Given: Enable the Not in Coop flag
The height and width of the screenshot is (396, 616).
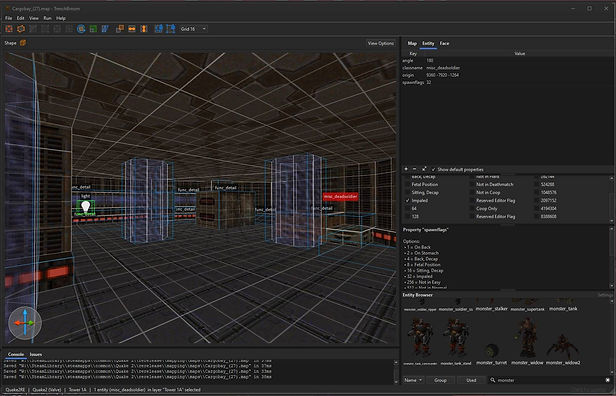Looking at the screenshot, I should tap(472, 192).
